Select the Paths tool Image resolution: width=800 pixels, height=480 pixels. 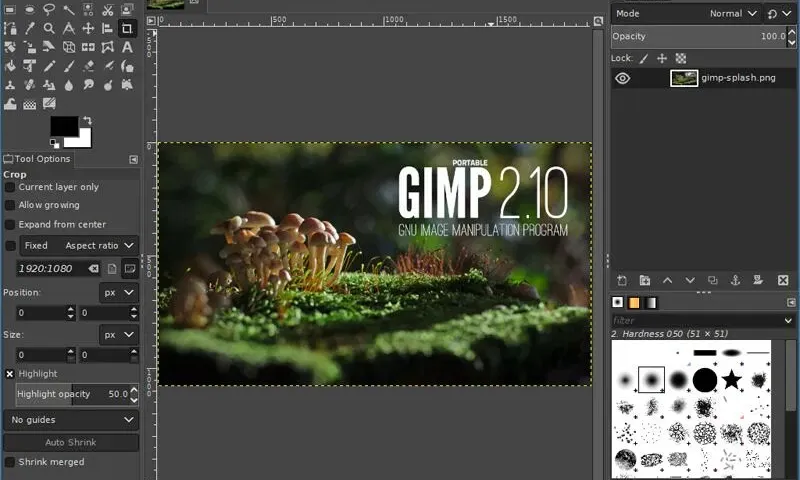point(10,28)
